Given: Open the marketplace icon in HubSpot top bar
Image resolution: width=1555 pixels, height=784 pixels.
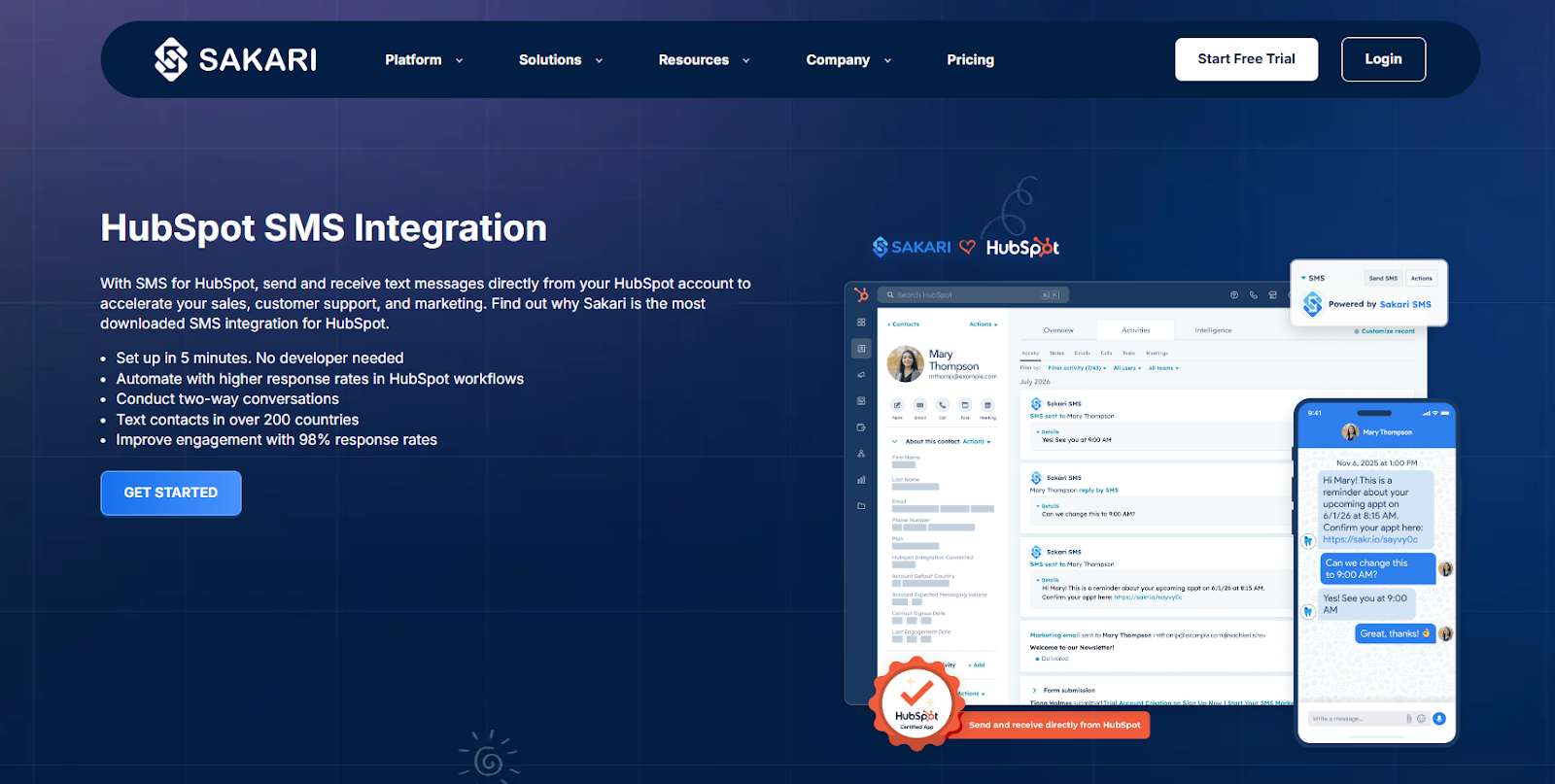Looking at the screenshot, I should coord(1273,294).
